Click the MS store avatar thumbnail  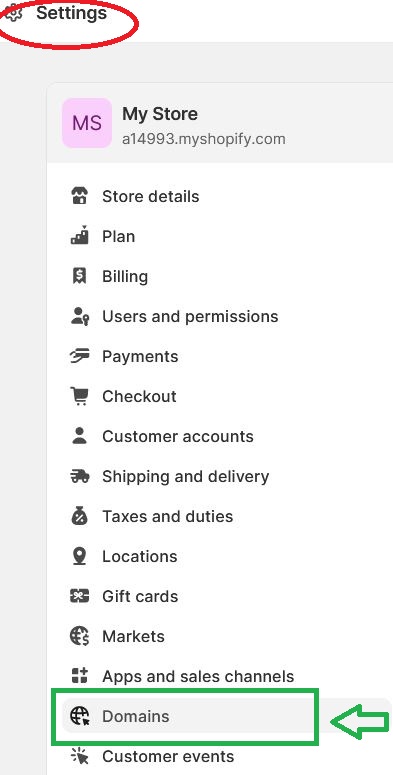pyautogui.click(x=87, y=123)
